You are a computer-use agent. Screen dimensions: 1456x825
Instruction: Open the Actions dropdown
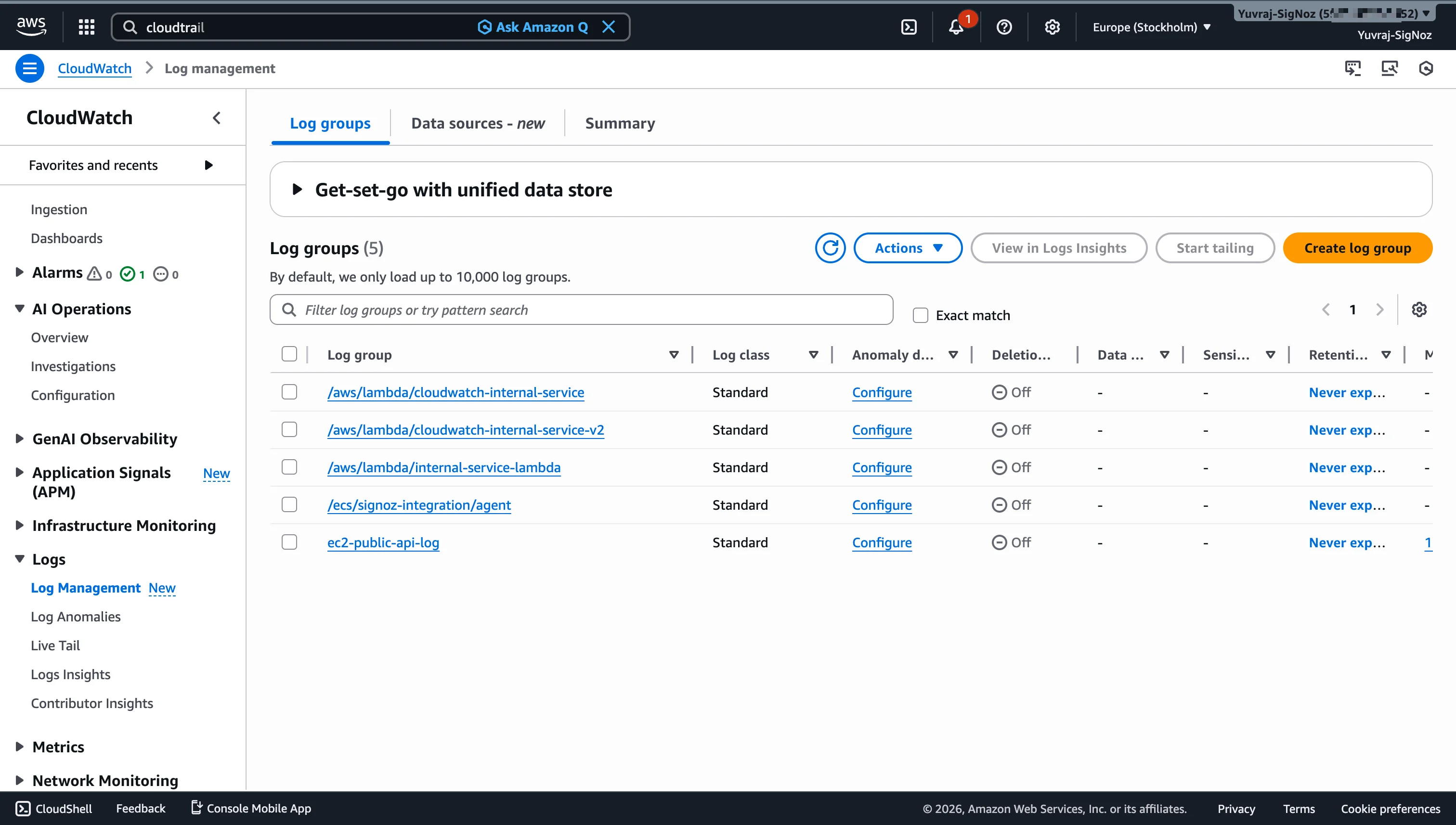click(x=908, y=247)
